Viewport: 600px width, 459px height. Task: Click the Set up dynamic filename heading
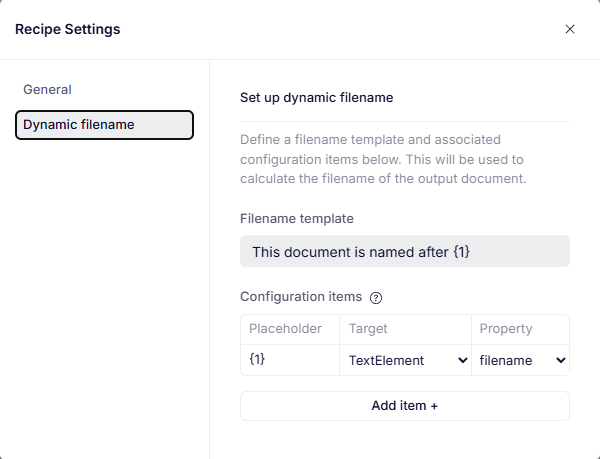[x=316, y=98]
